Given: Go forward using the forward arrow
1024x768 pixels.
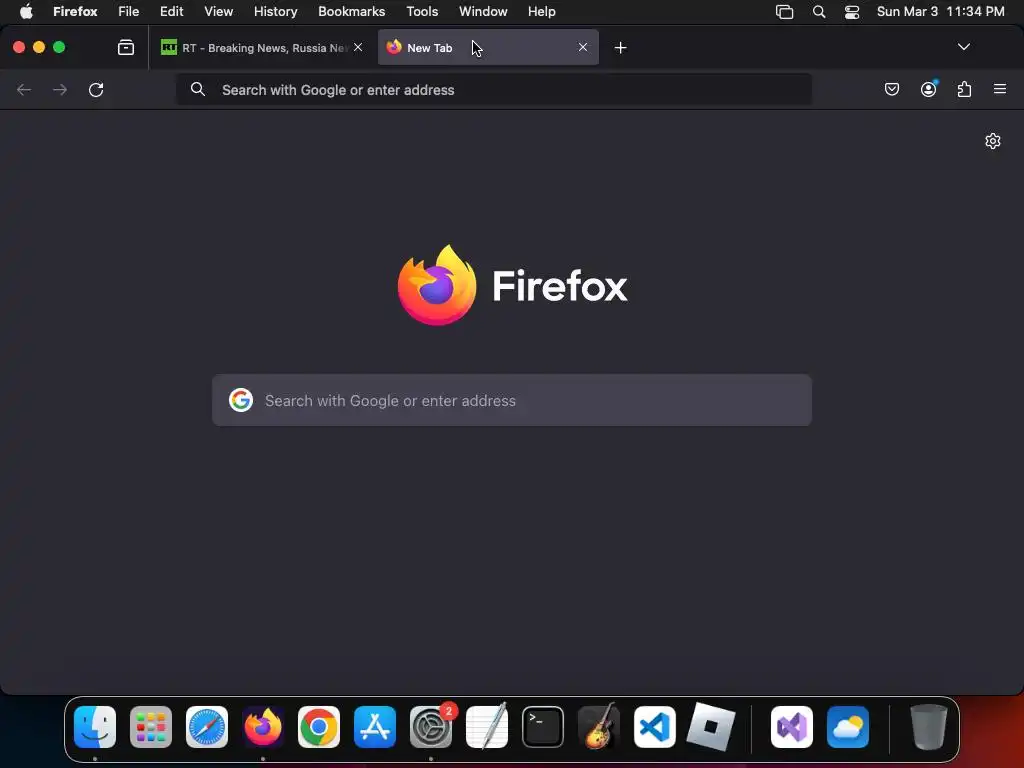Looking at the screenshot, I should click(59, 89).
